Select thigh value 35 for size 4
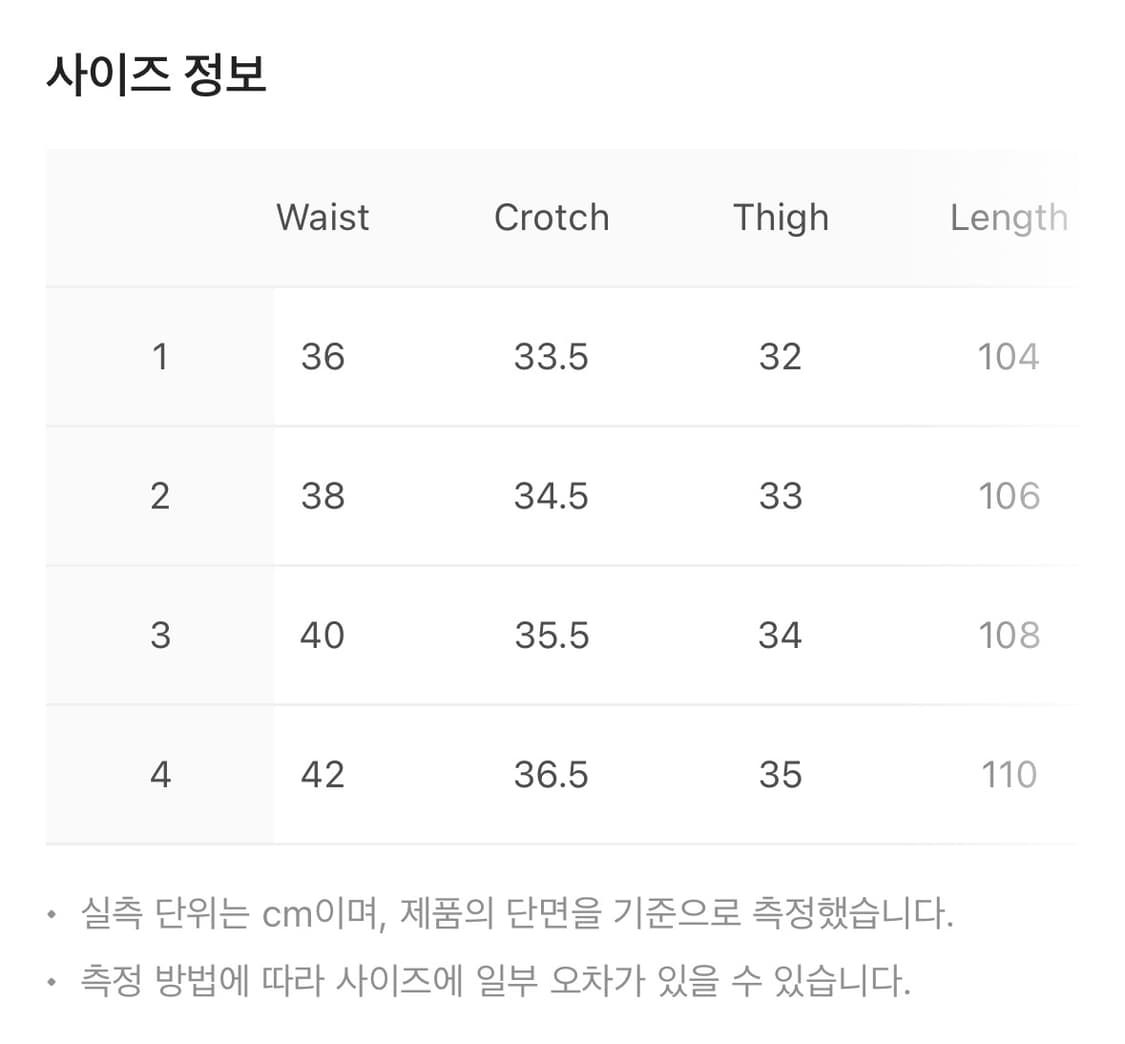The width and height of the screenshot is (1125, 1044). tap(780, 775)
